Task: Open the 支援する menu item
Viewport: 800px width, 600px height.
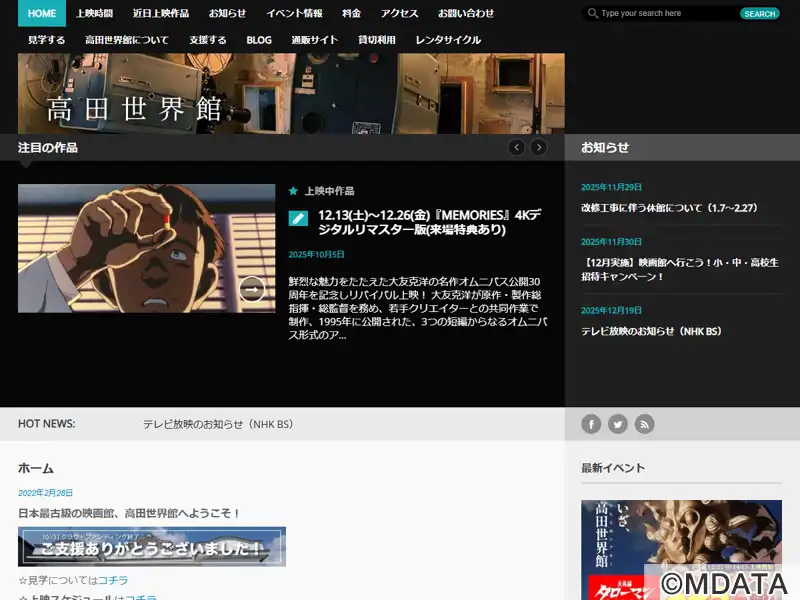Action: coord(208,40)
